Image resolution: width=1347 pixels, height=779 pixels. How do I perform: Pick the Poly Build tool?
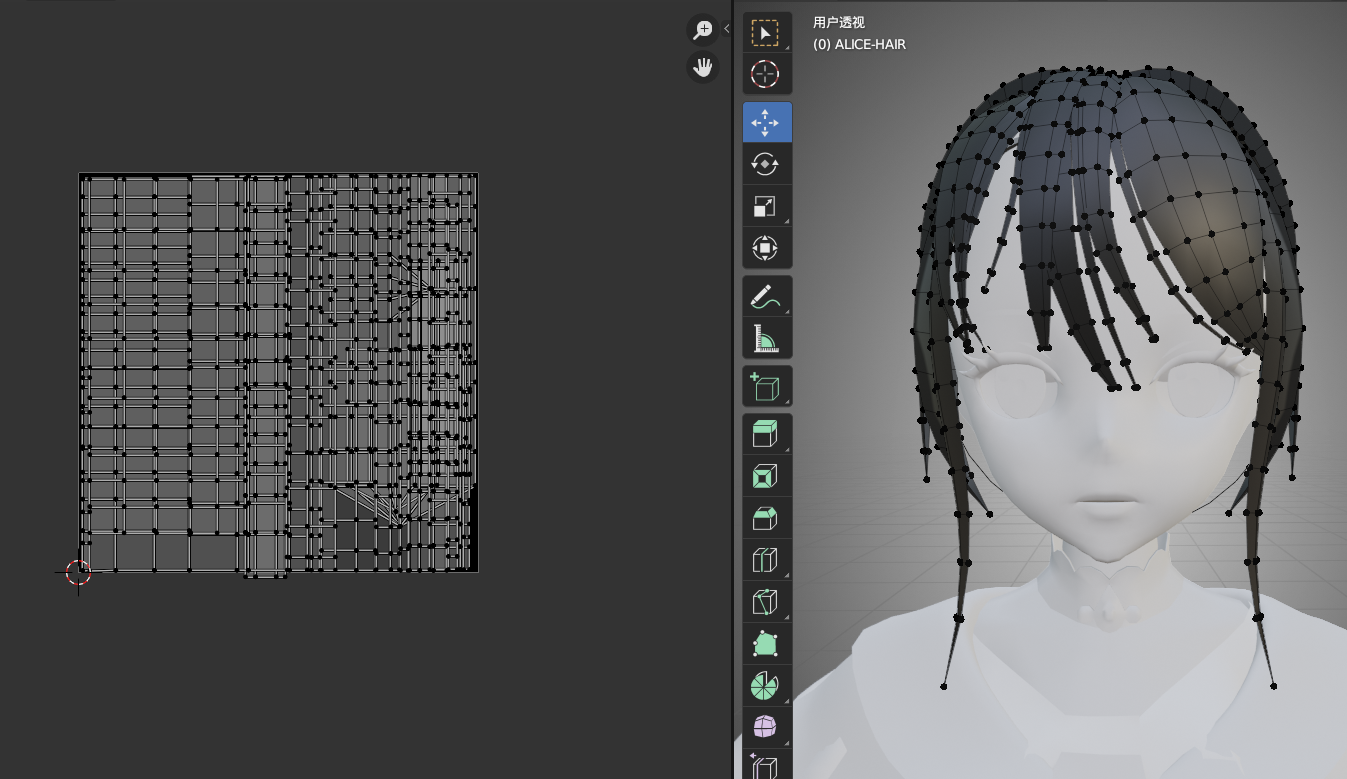(x=765, y=643)
